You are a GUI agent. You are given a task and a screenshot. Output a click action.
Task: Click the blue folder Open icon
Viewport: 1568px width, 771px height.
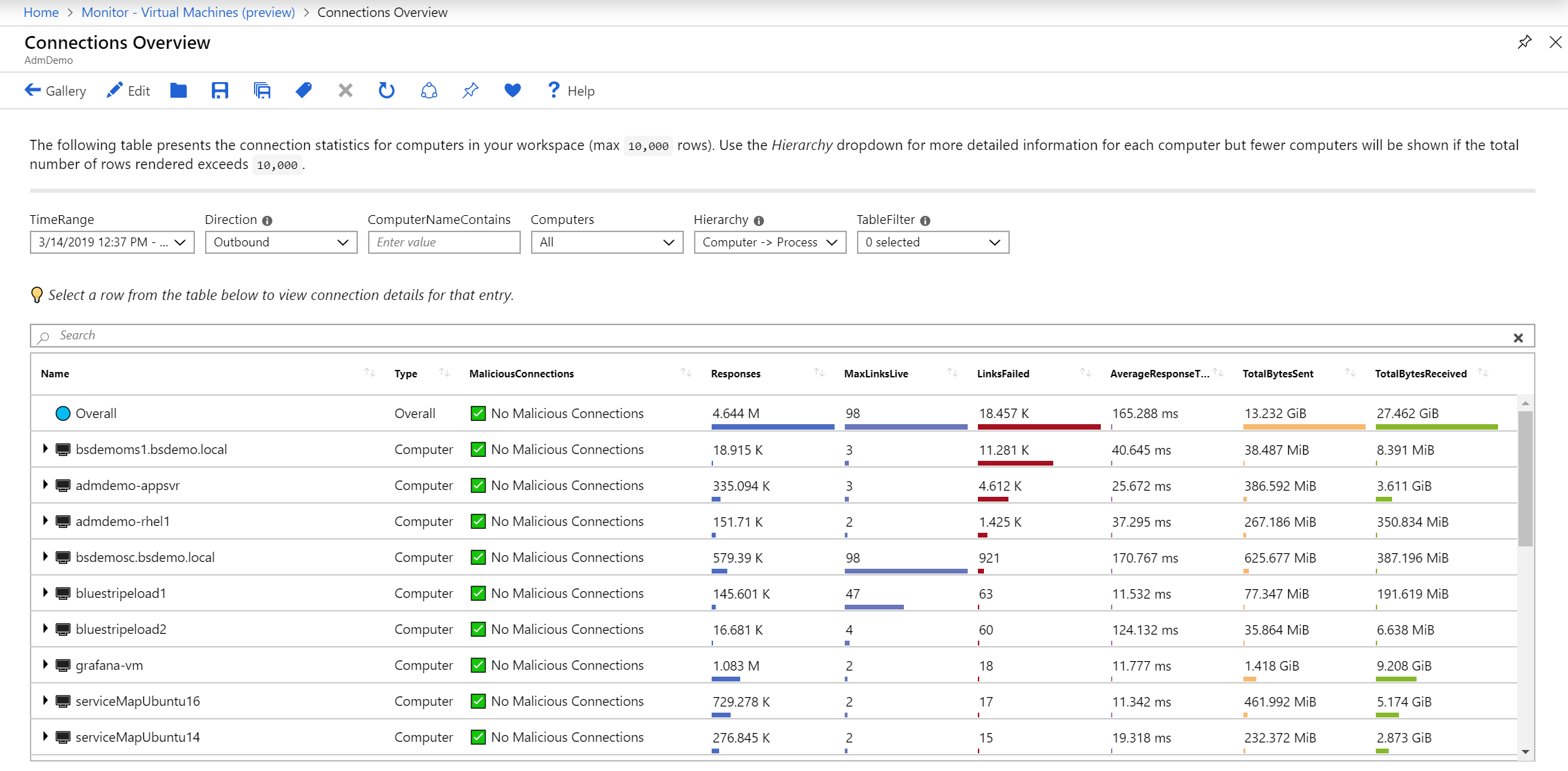click(x=178, y=90)
